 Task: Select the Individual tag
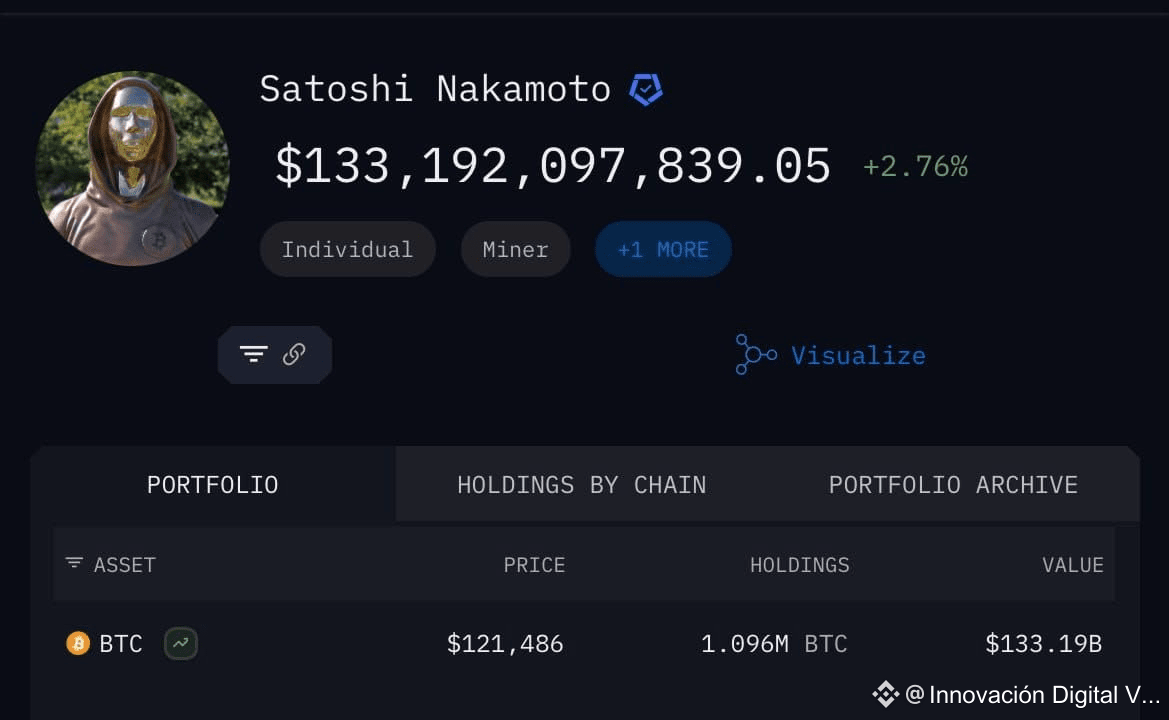point(347,249)
